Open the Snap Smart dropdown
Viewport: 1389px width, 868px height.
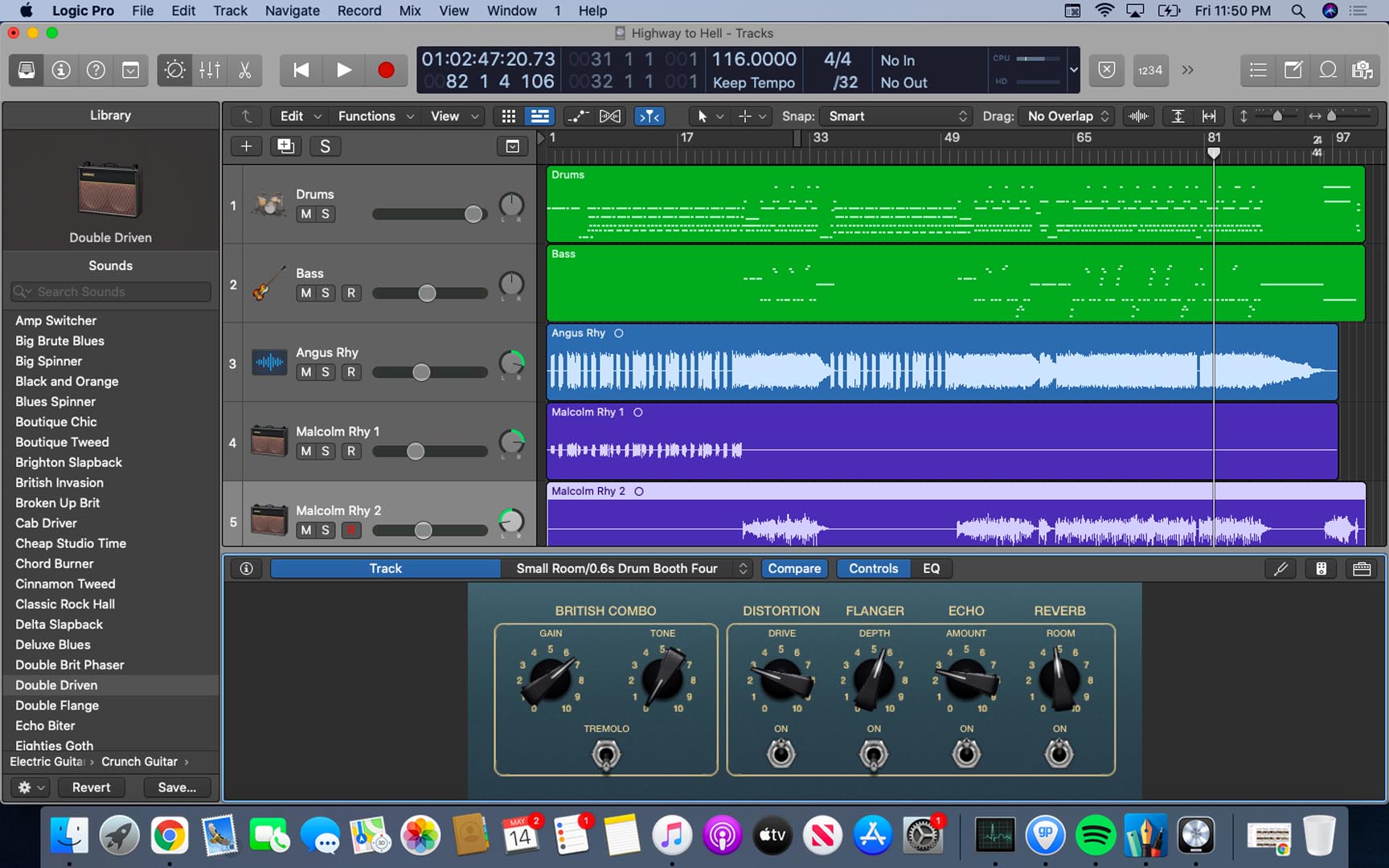pyautogui.click(x=896, y=117)
